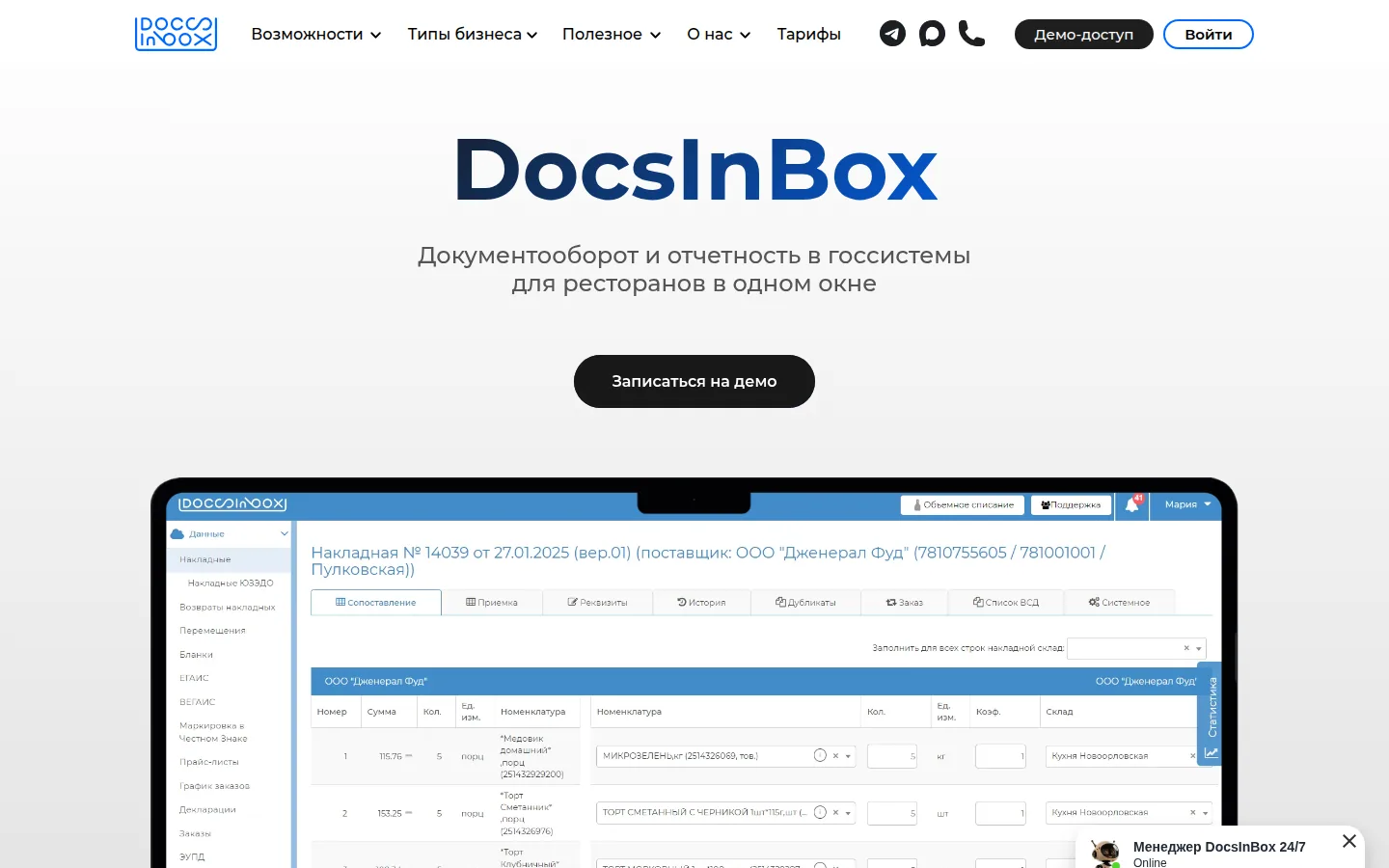Image resolution: width=1389 pixels, height=868 pixels.
Task: Click the DocsInBox logo inside the app mockup
Action: (x=232, y=503)
